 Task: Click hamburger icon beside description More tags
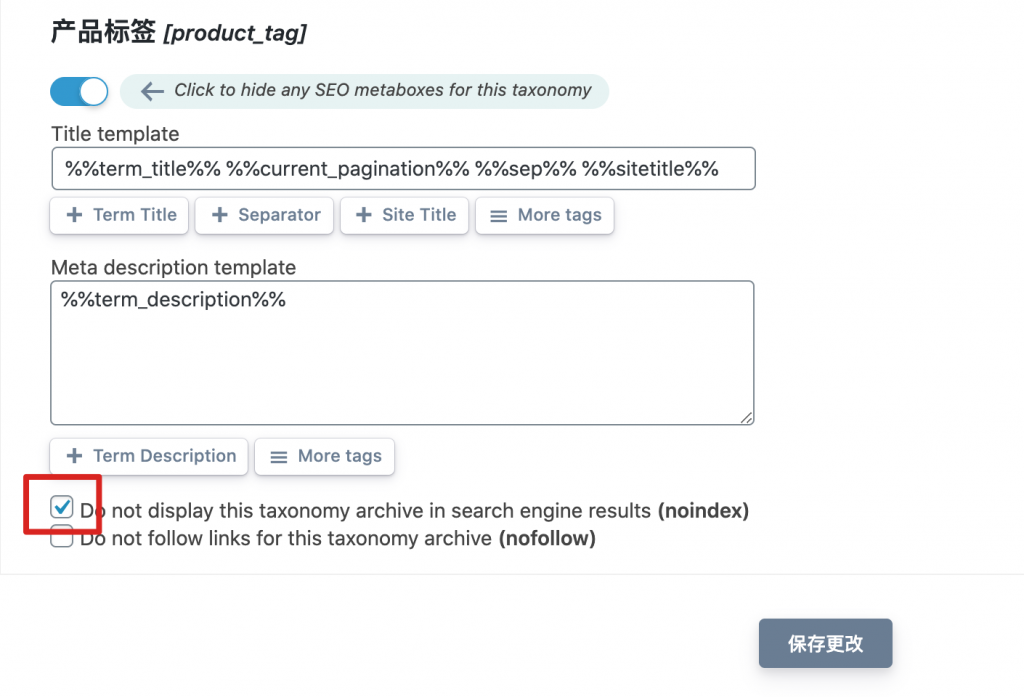(x=278, y=456)
